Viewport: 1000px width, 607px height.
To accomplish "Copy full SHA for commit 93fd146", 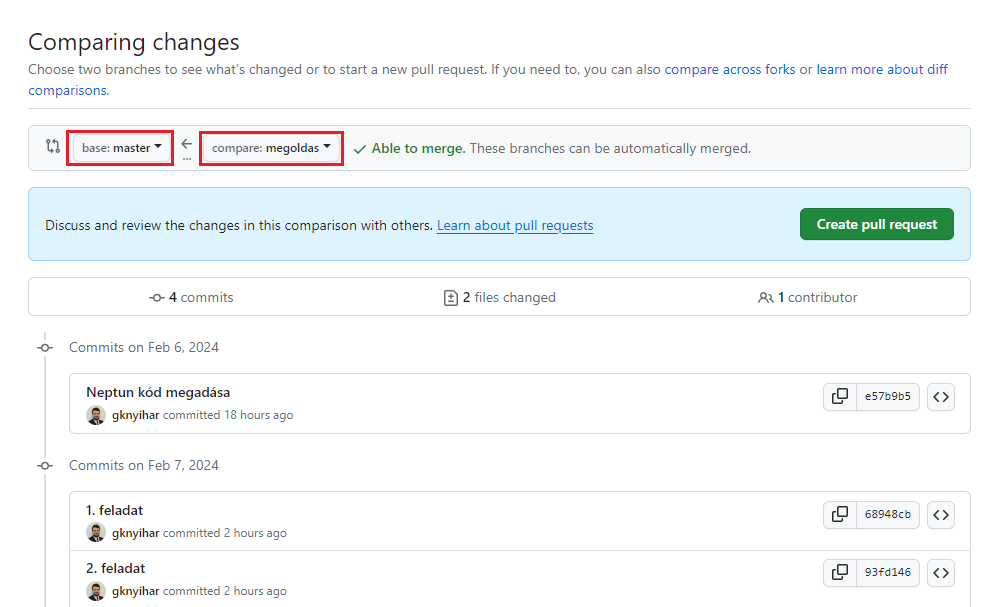I will click(840, 573).
